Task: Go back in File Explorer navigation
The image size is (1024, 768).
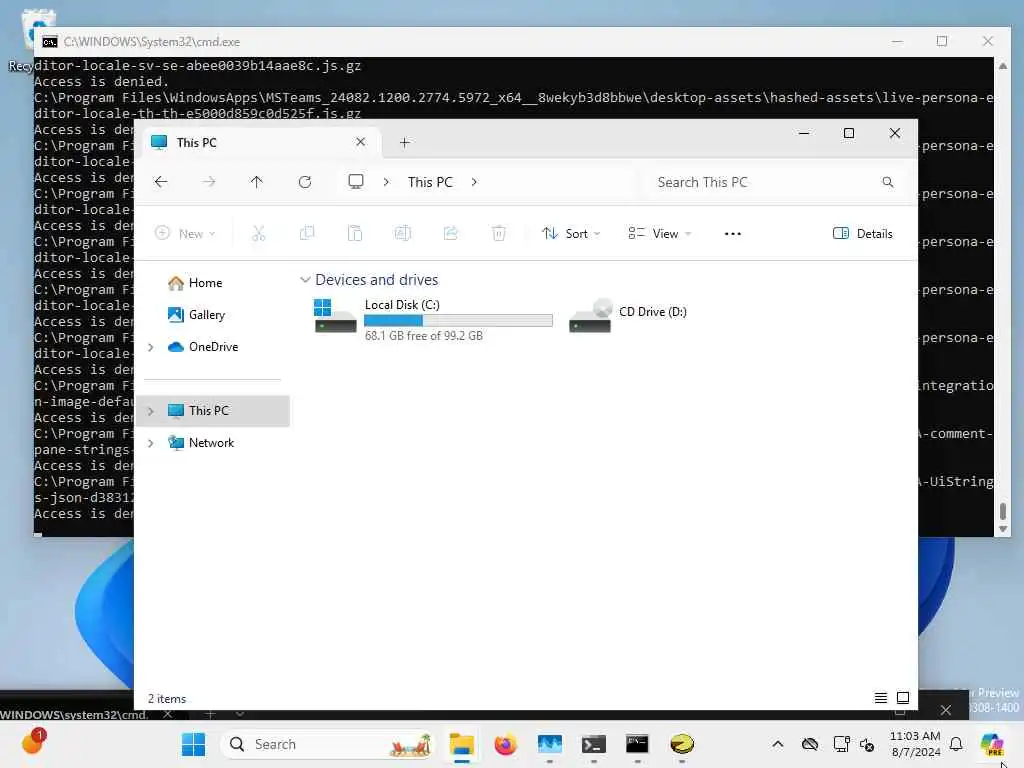Action: 161,182
